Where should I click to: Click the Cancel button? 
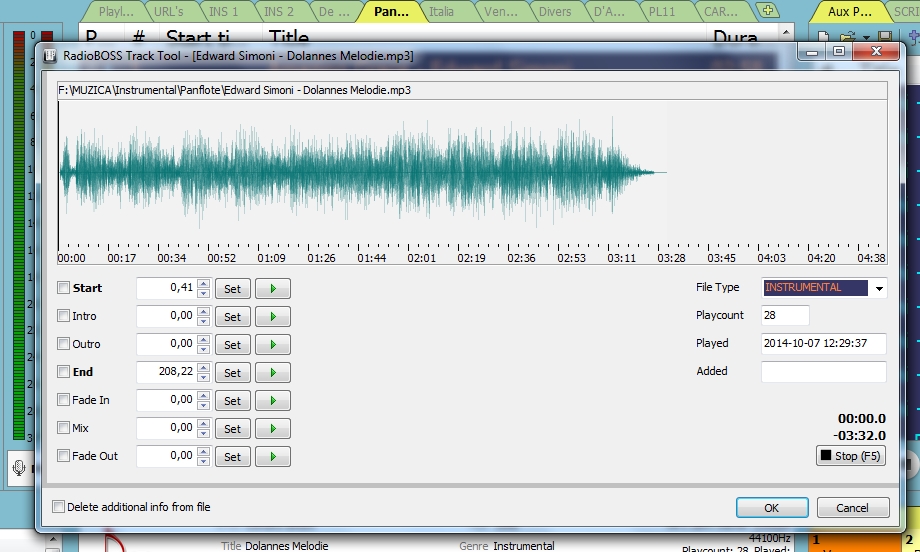(x=853, y=508)
